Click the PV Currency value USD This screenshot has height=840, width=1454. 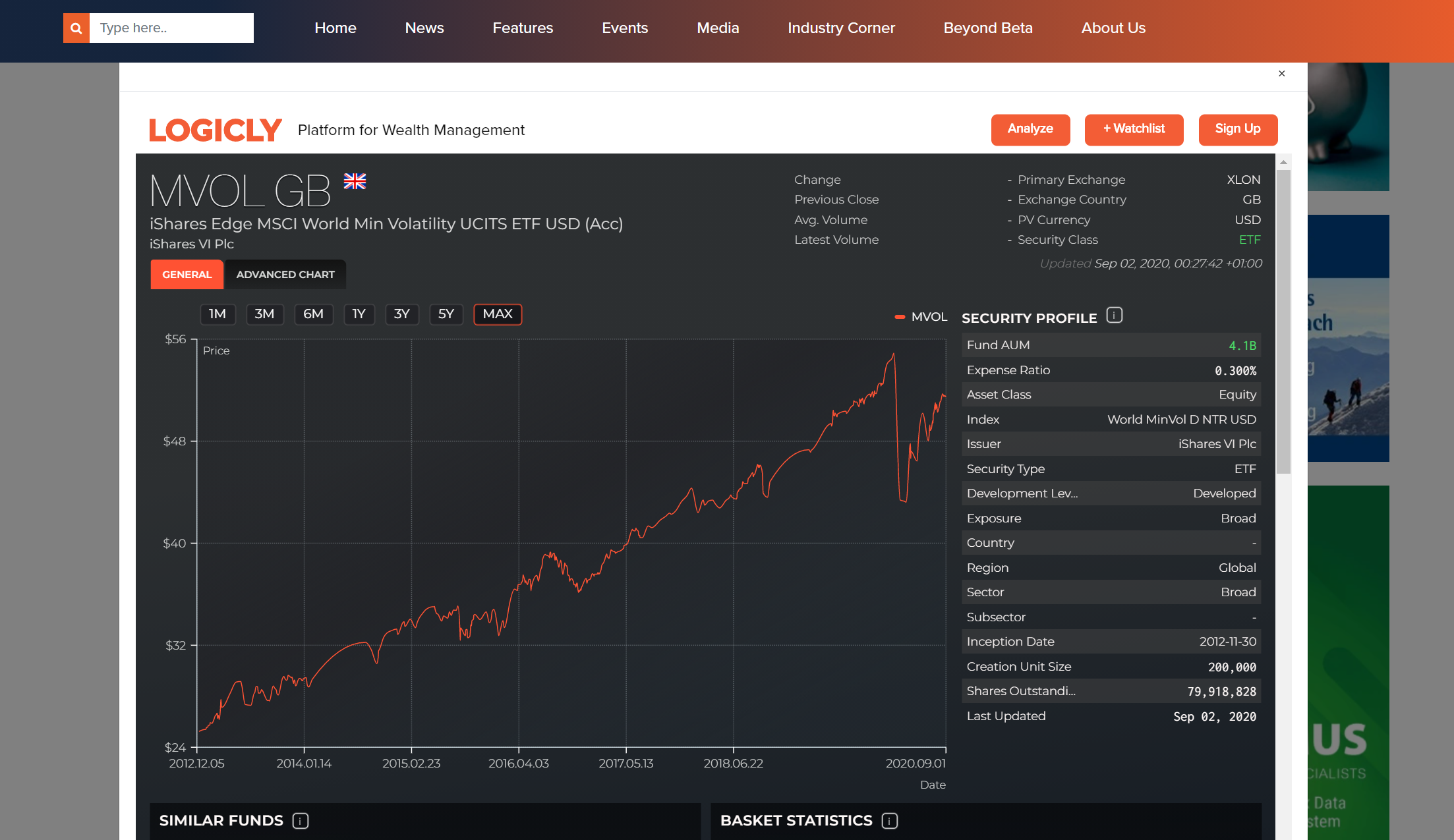pos(1248,220)
